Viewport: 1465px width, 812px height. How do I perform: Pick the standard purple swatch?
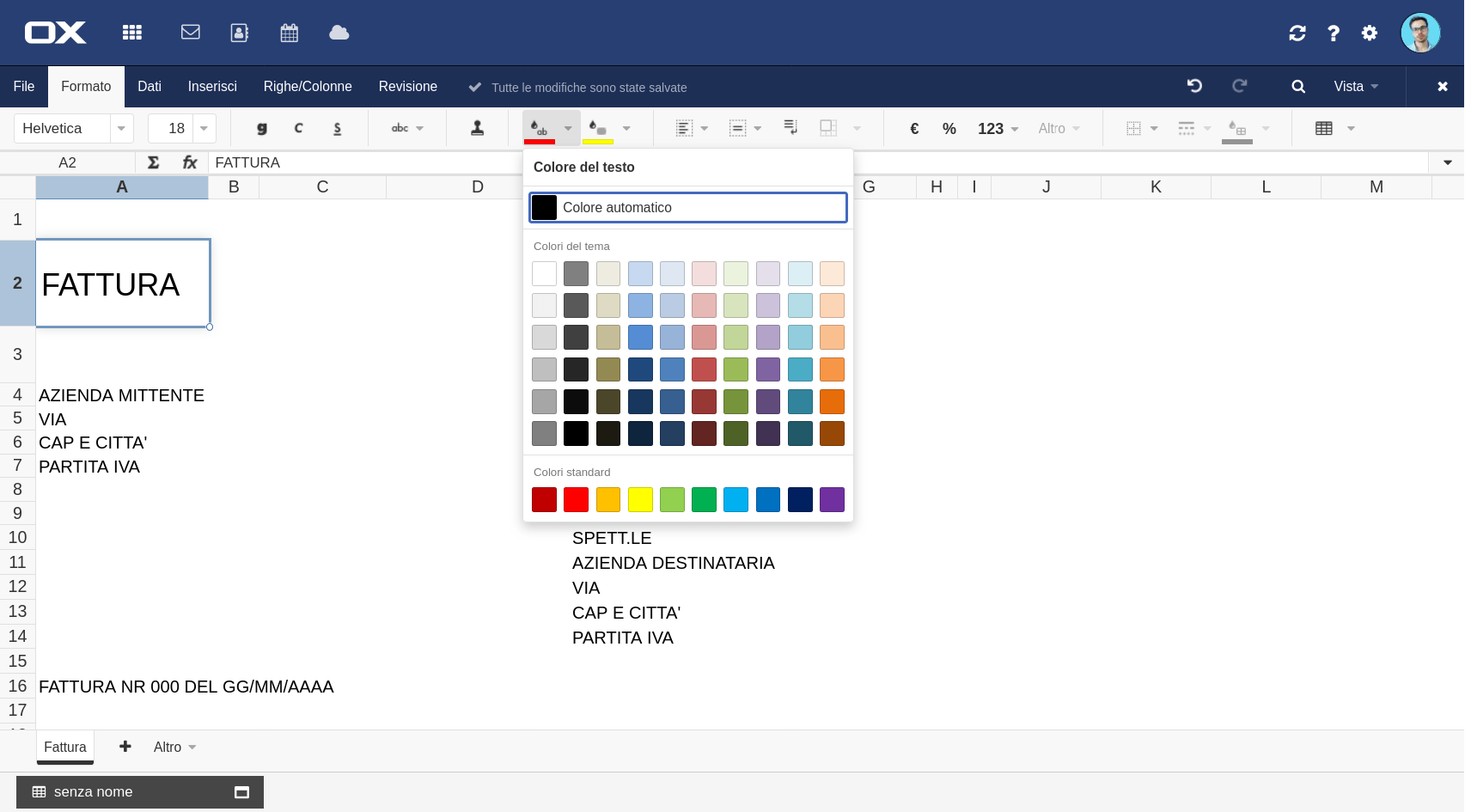pyautogui.click(x=832, y=499)
